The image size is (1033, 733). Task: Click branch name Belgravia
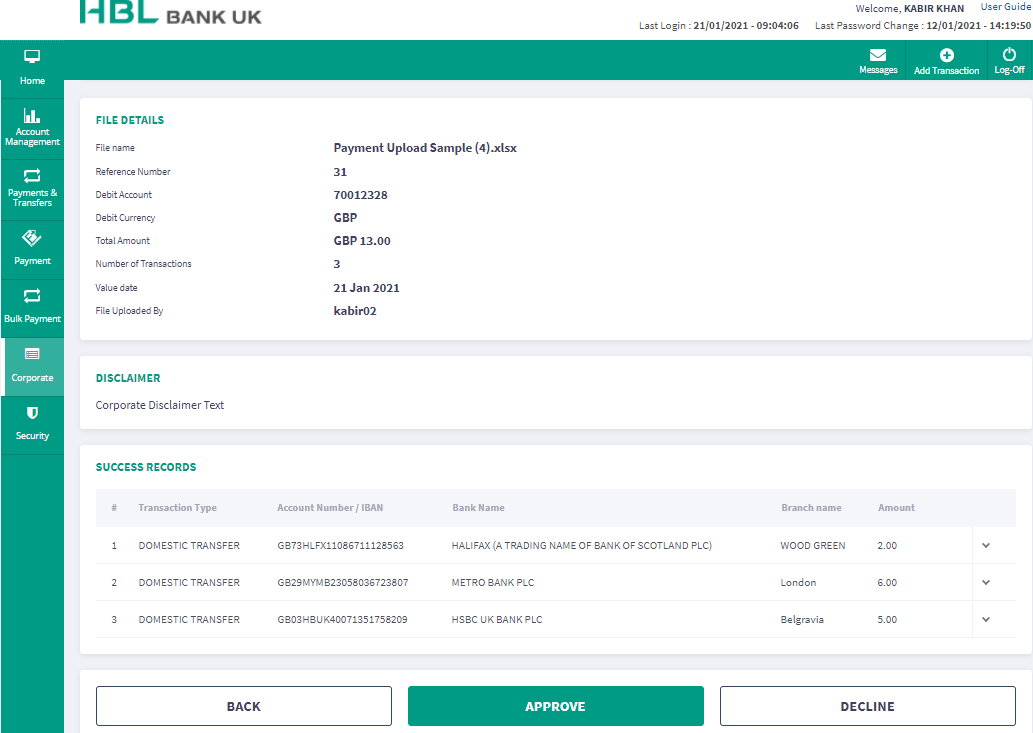tap(802, 619)
